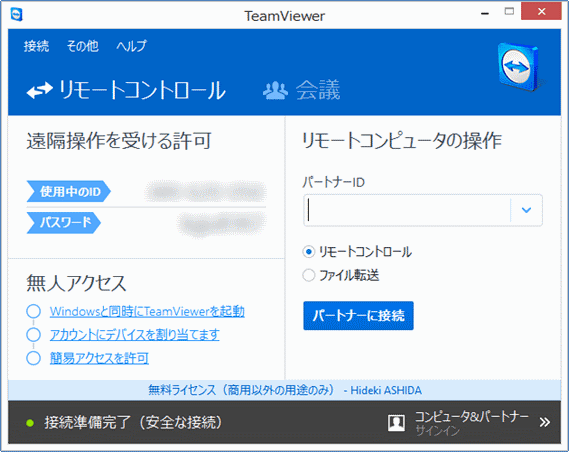The height and width of the screenshot is (452, 569).
Task: Click the green connection status indicator
Action: [30, 423]
